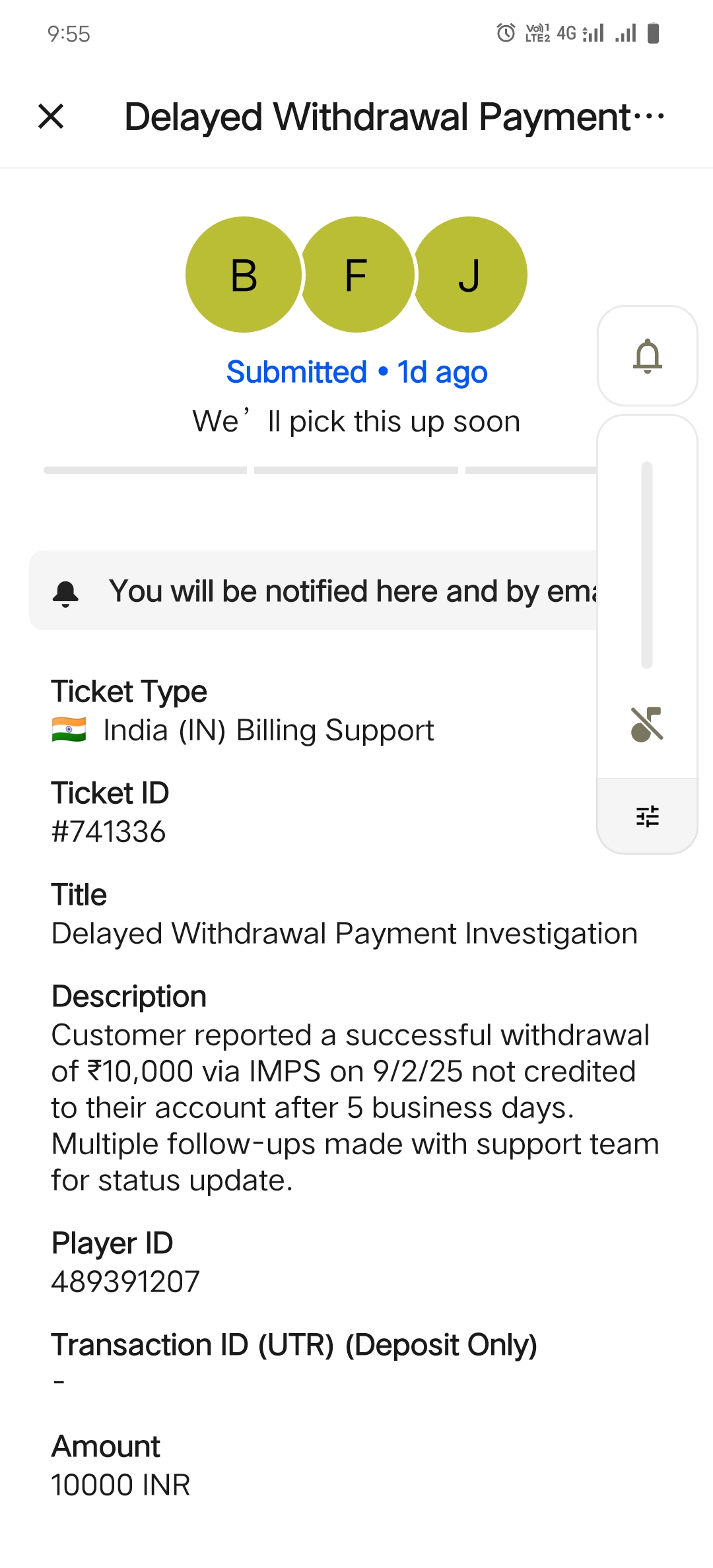
Task: Tap the B avatar circle
Action: [x=243, y=275]
